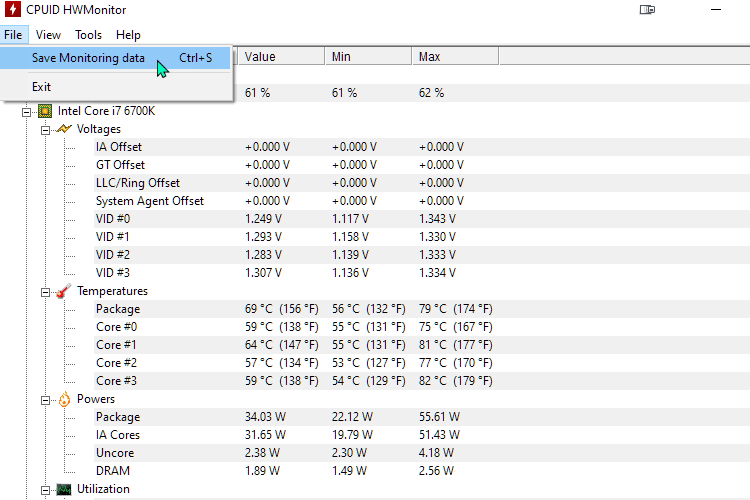Viewport: 750px width, 500px height.
Task: Select the Package power row label
Action: tap(118, 417)
